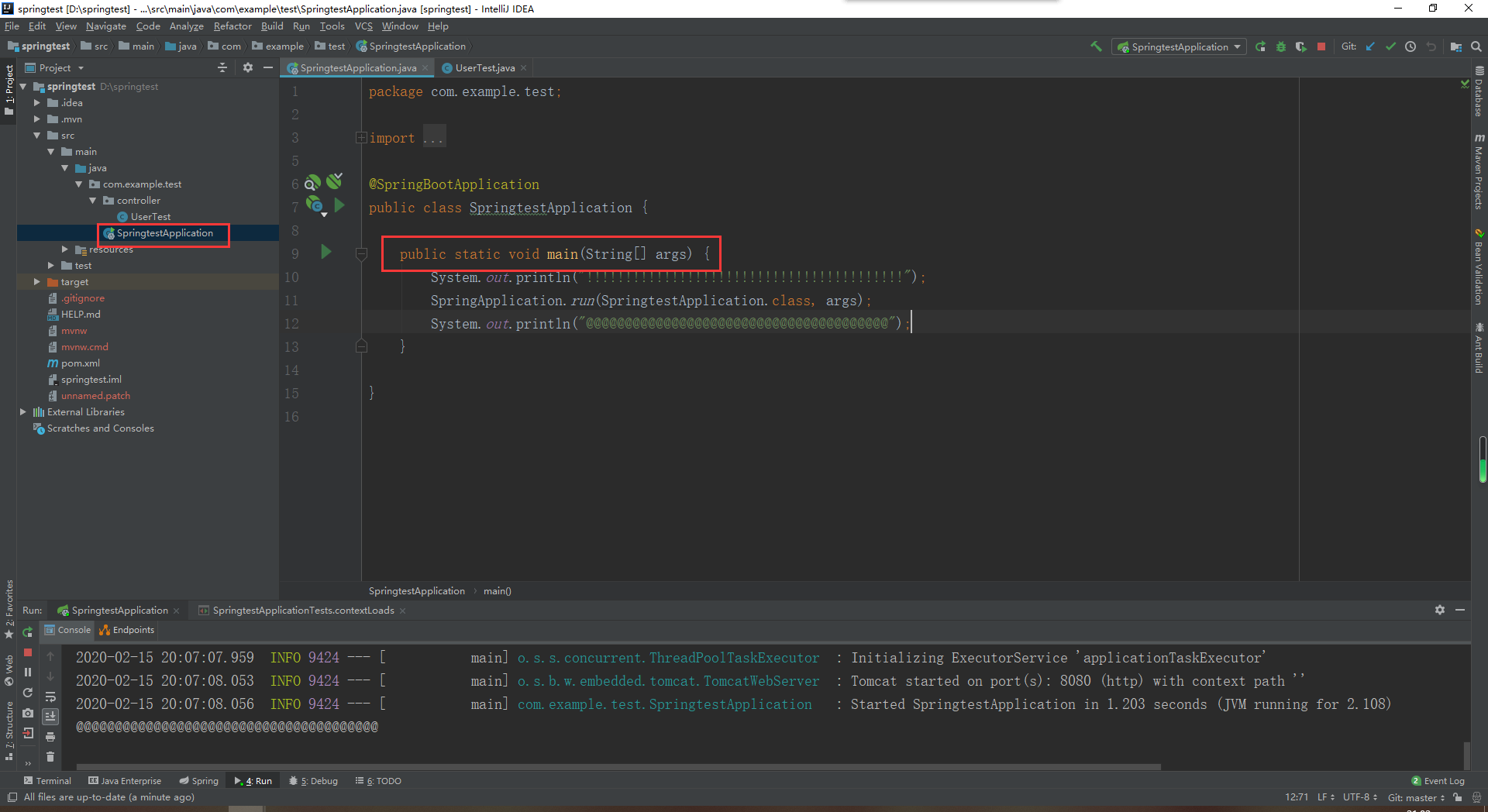Expand the .mvn folder
Viewport: 1488px width, 812px height.
[36, 119]
